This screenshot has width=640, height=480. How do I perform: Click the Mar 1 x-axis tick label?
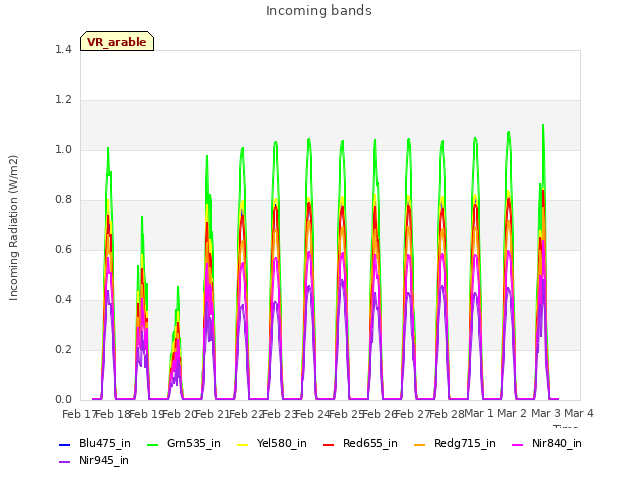point(479,413)
